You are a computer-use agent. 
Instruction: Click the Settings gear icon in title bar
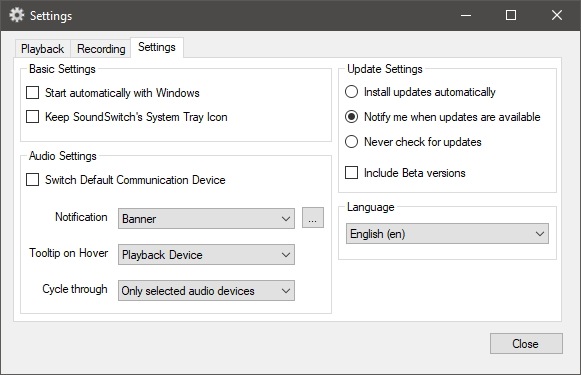(x=16, y=15)
